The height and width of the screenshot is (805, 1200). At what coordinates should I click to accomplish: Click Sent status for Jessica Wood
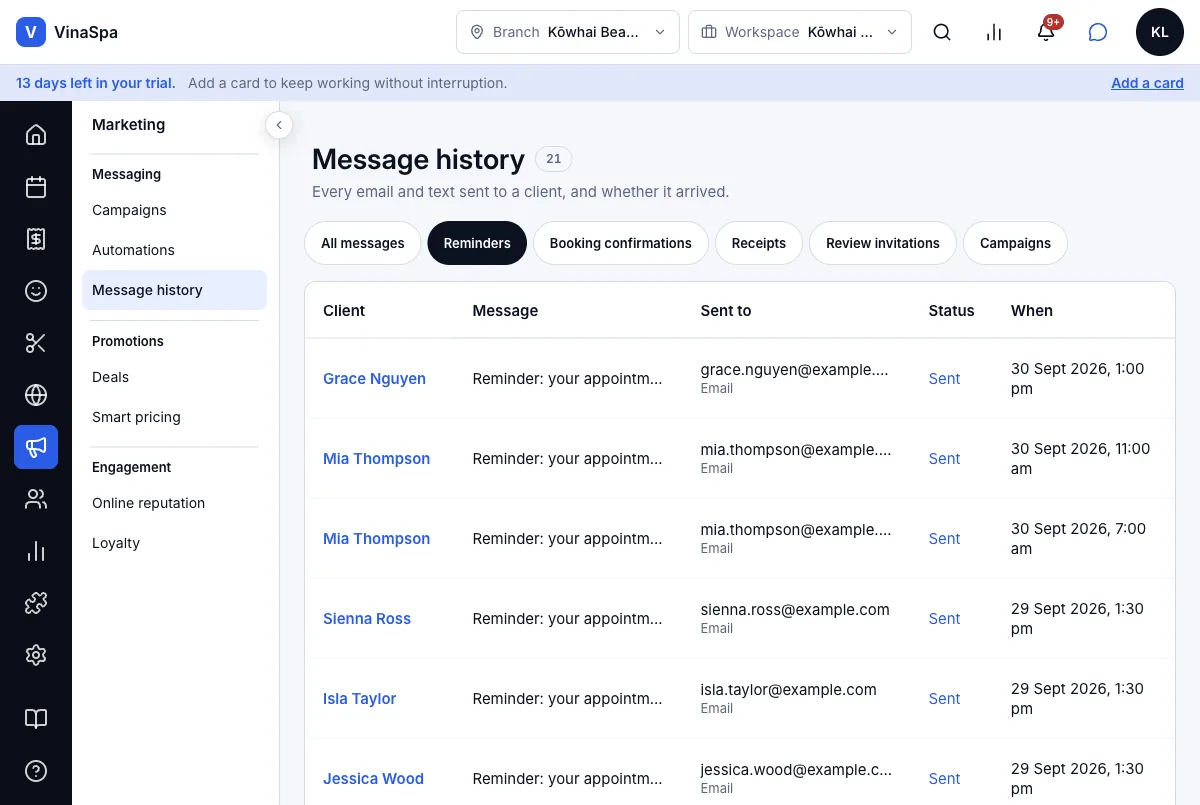tap(944, 778)
